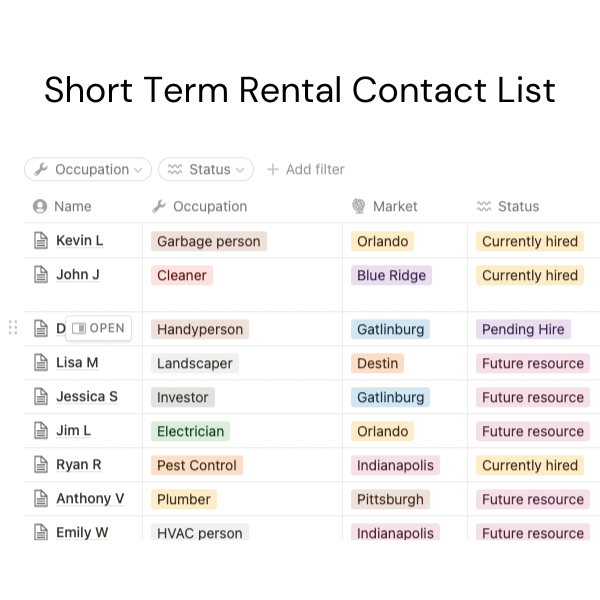Open the Handyperson row with OPEN button

(x=99, y=328)
